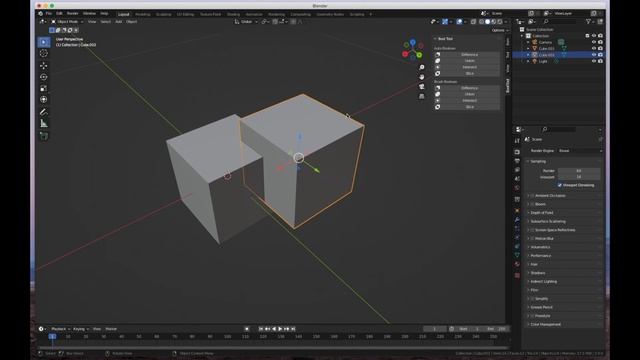This screenshot has height=360, width=640.
Task: Select the Select Box tool in viewport toolbar
Action: (x=44, y=42)
